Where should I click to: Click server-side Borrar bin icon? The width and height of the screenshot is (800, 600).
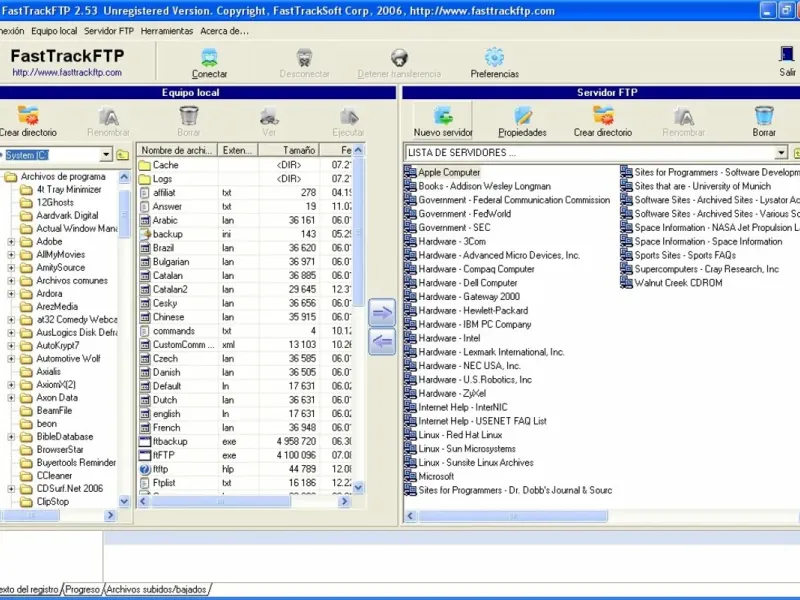[764, 116]
